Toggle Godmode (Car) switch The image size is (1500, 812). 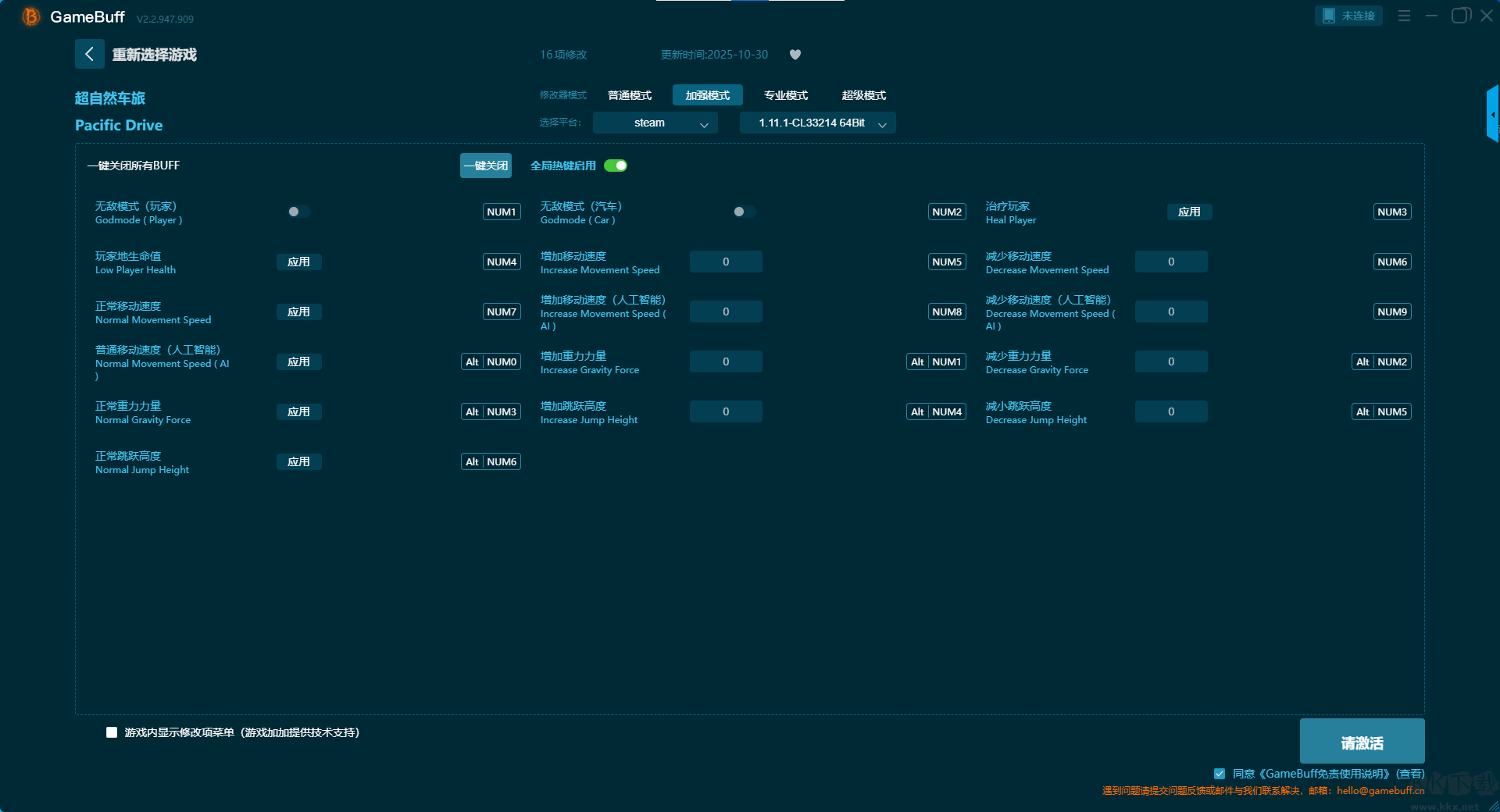click(744, 212)
